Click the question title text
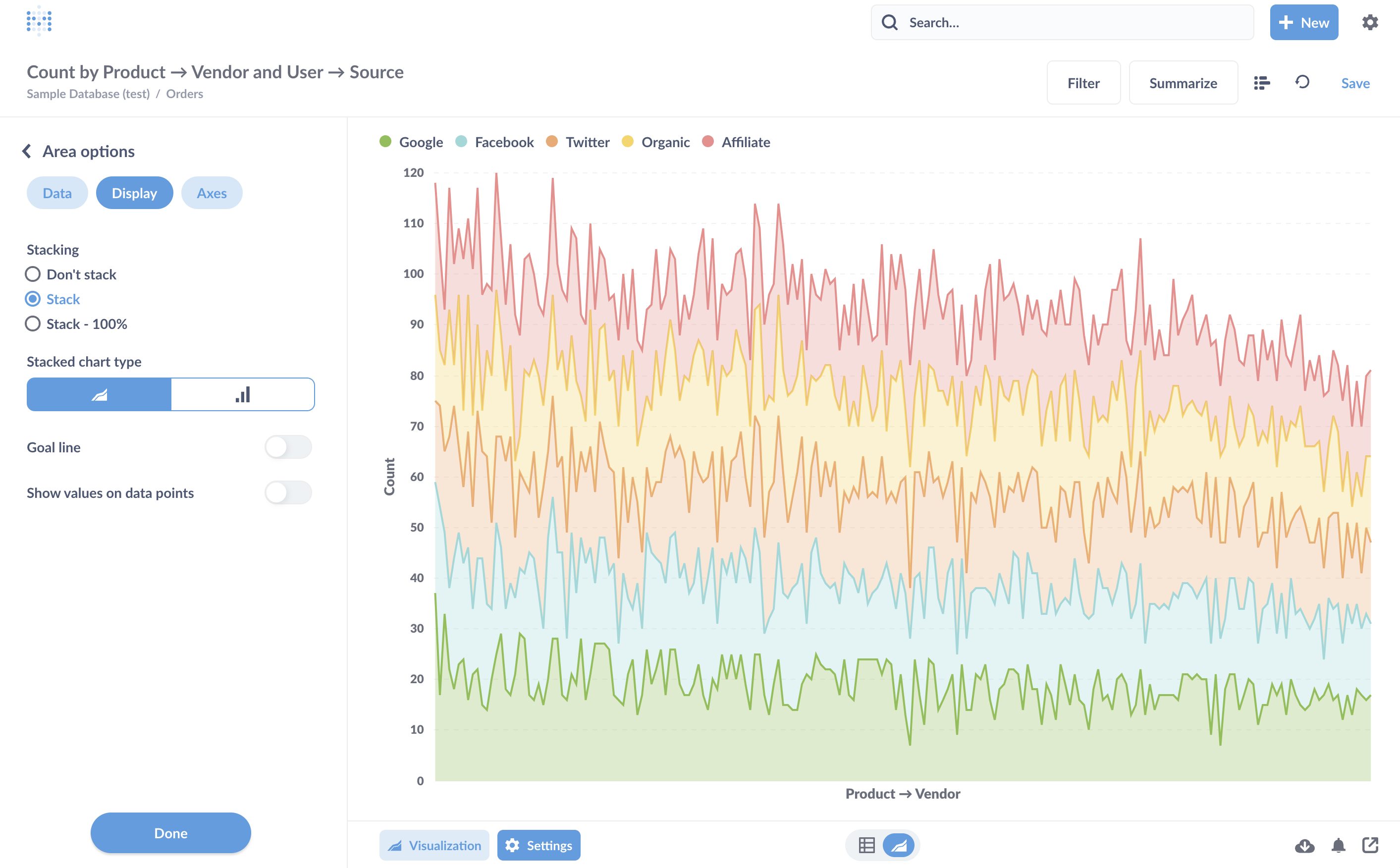The width and height of the screenshot is (1400, 868). [x=215, y=72]
